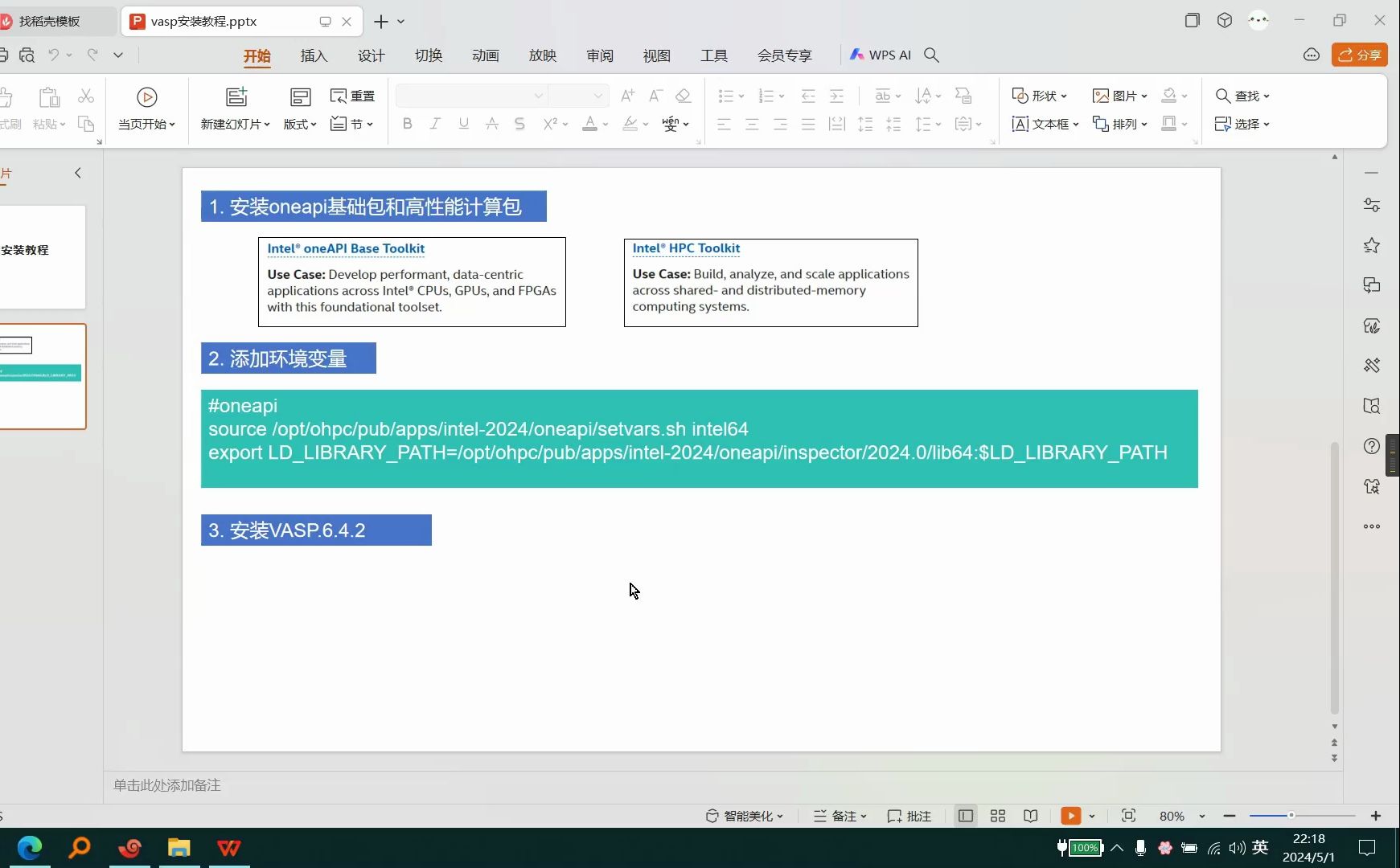This screenshot has height=868, width=1400.
Task: Click the 分享 share button
Action: [x=1360, y=55]
